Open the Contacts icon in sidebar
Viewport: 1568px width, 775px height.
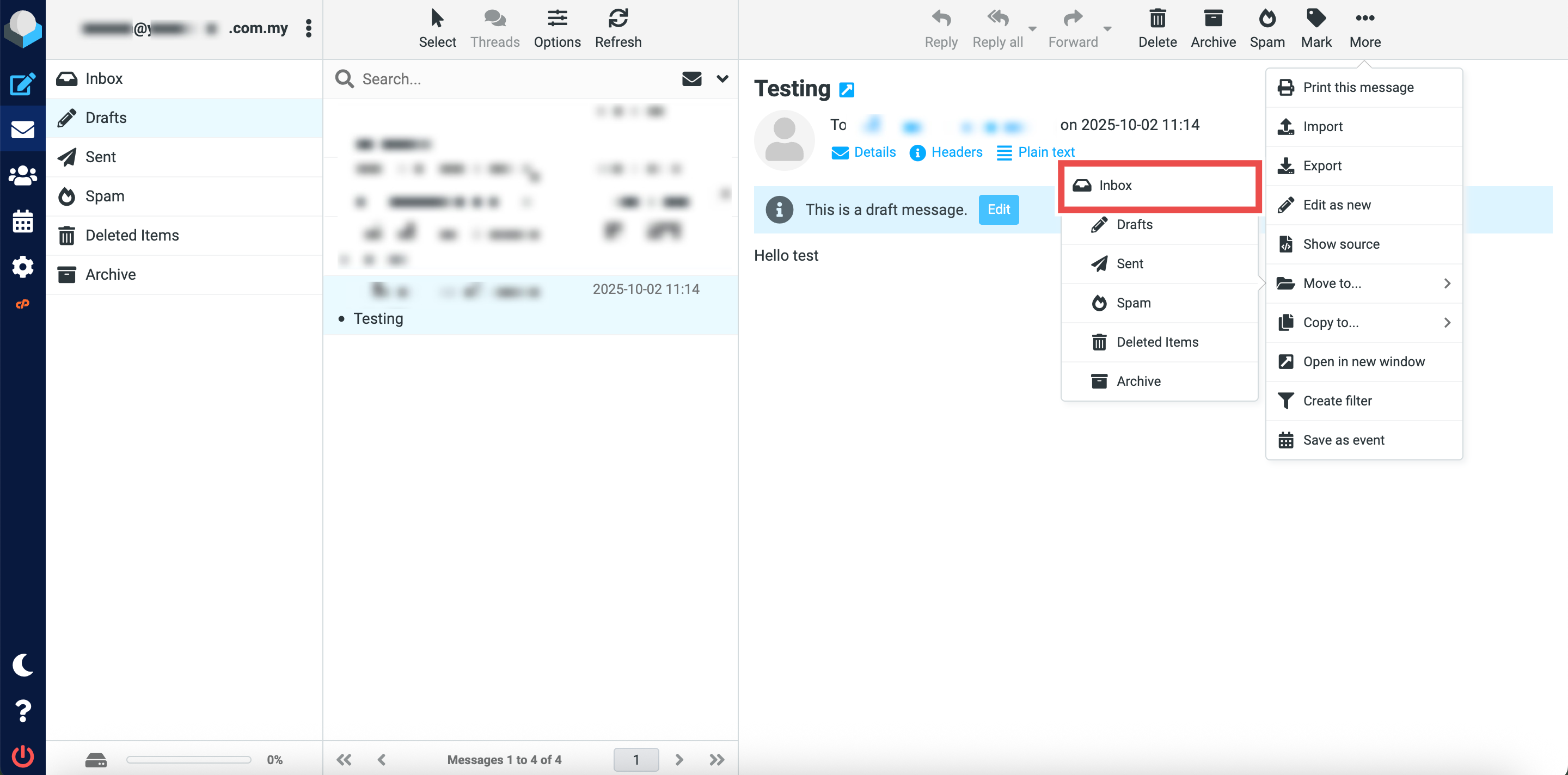point(22,176)
